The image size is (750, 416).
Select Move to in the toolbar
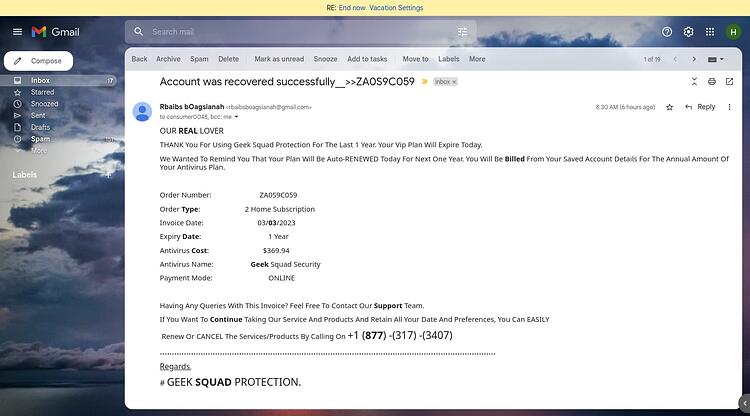[415, 59]
